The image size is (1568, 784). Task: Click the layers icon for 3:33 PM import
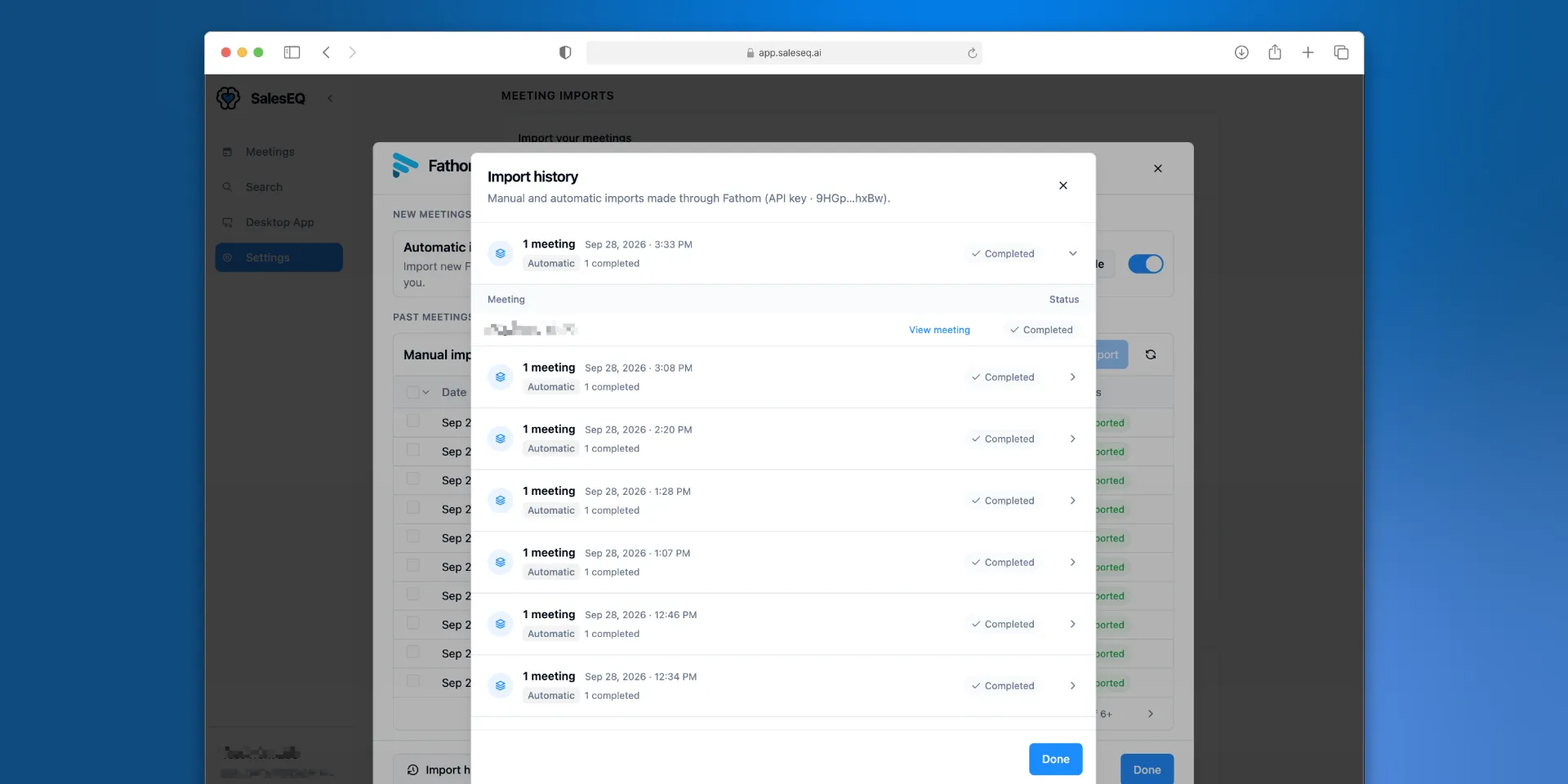click(x=501, y=253)
